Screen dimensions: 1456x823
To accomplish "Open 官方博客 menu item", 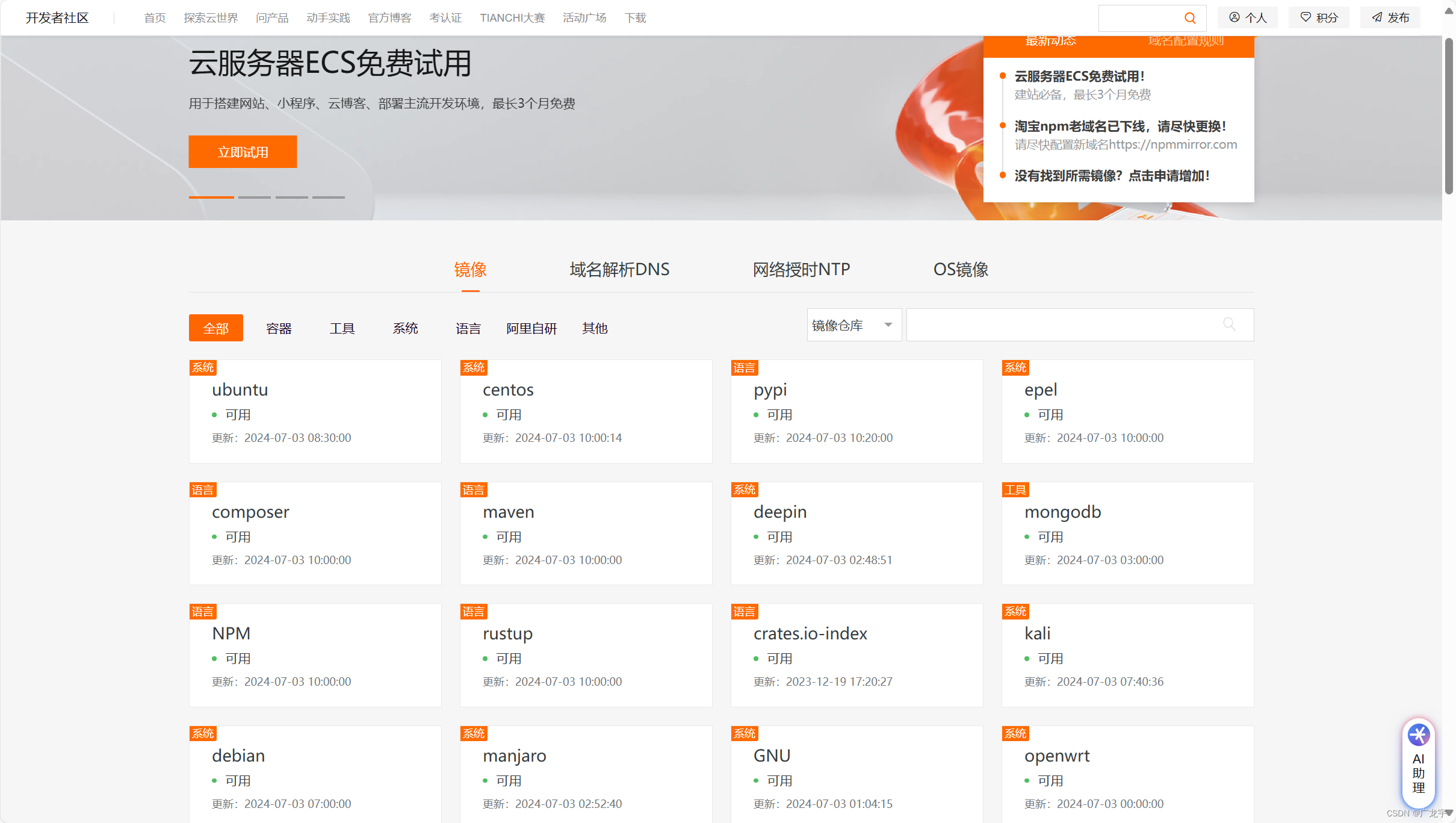I will pyautogui.click(x=389, y=18).
